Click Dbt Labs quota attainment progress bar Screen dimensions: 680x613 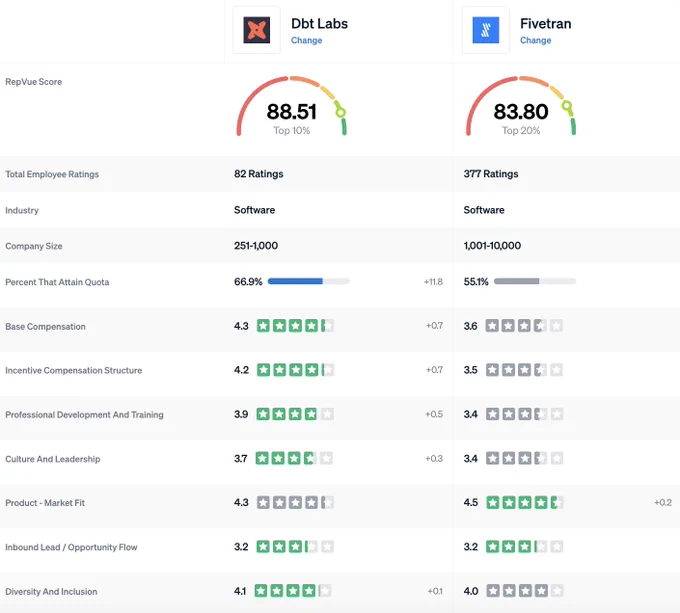coord(308,281)
